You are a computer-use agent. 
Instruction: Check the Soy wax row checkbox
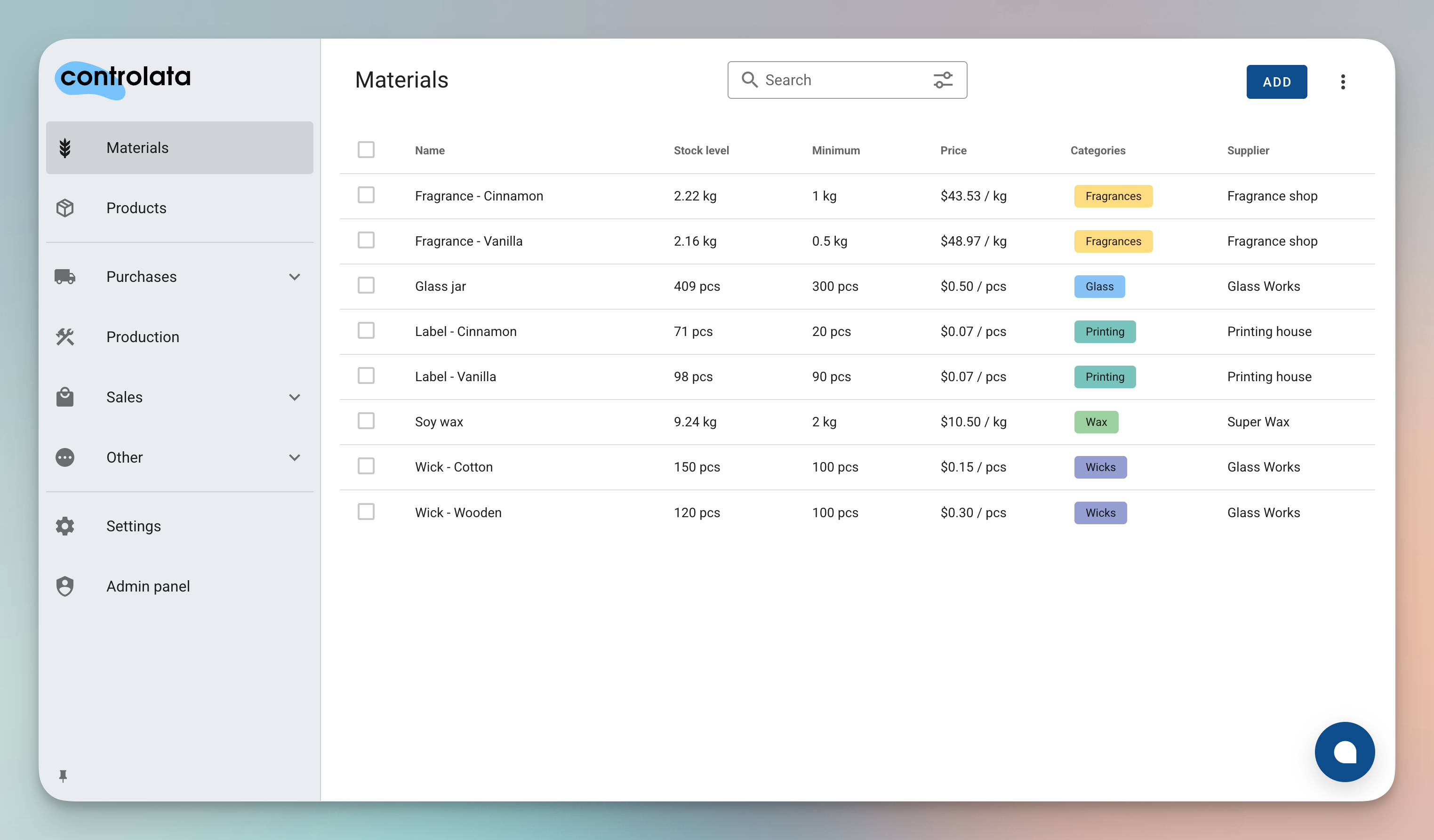[x=366, y=421]
